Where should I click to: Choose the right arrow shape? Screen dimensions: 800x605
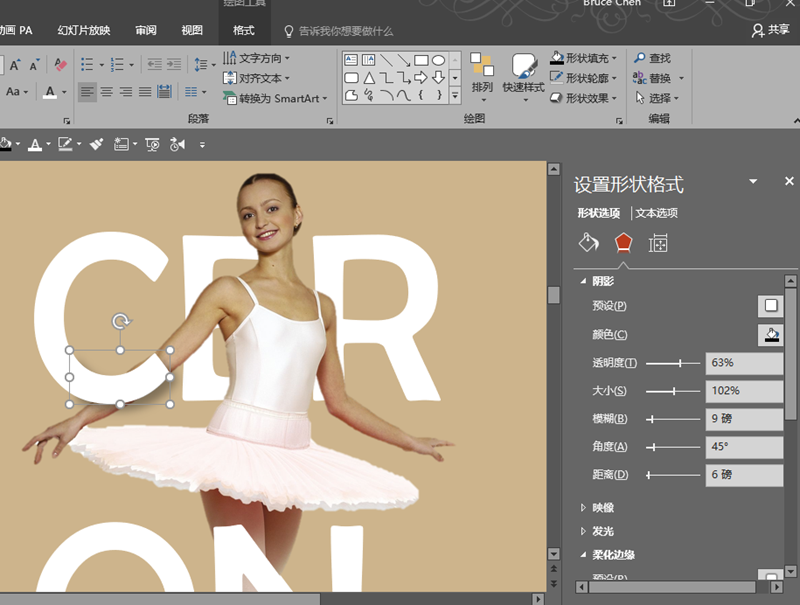[421, 78]
